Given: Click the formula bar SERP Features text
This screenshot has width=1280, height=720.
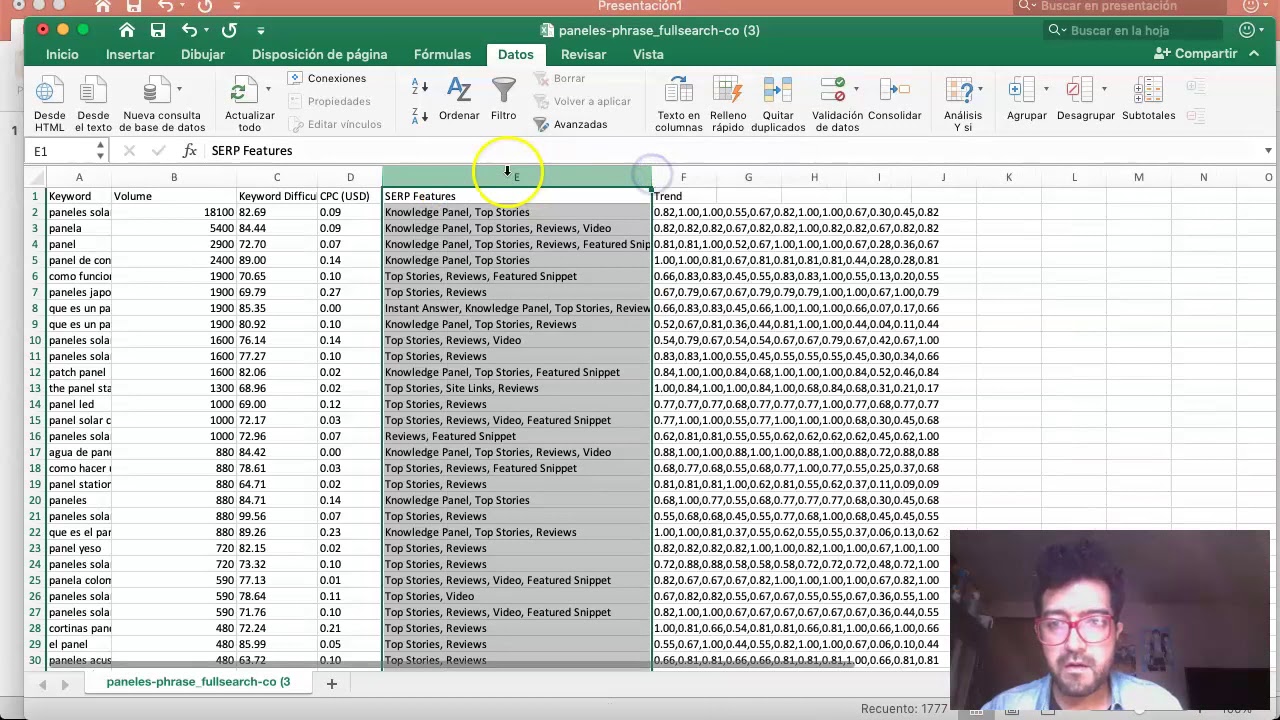Looking at the screenshot, I should pyautogui.click(x=252, y=151).
